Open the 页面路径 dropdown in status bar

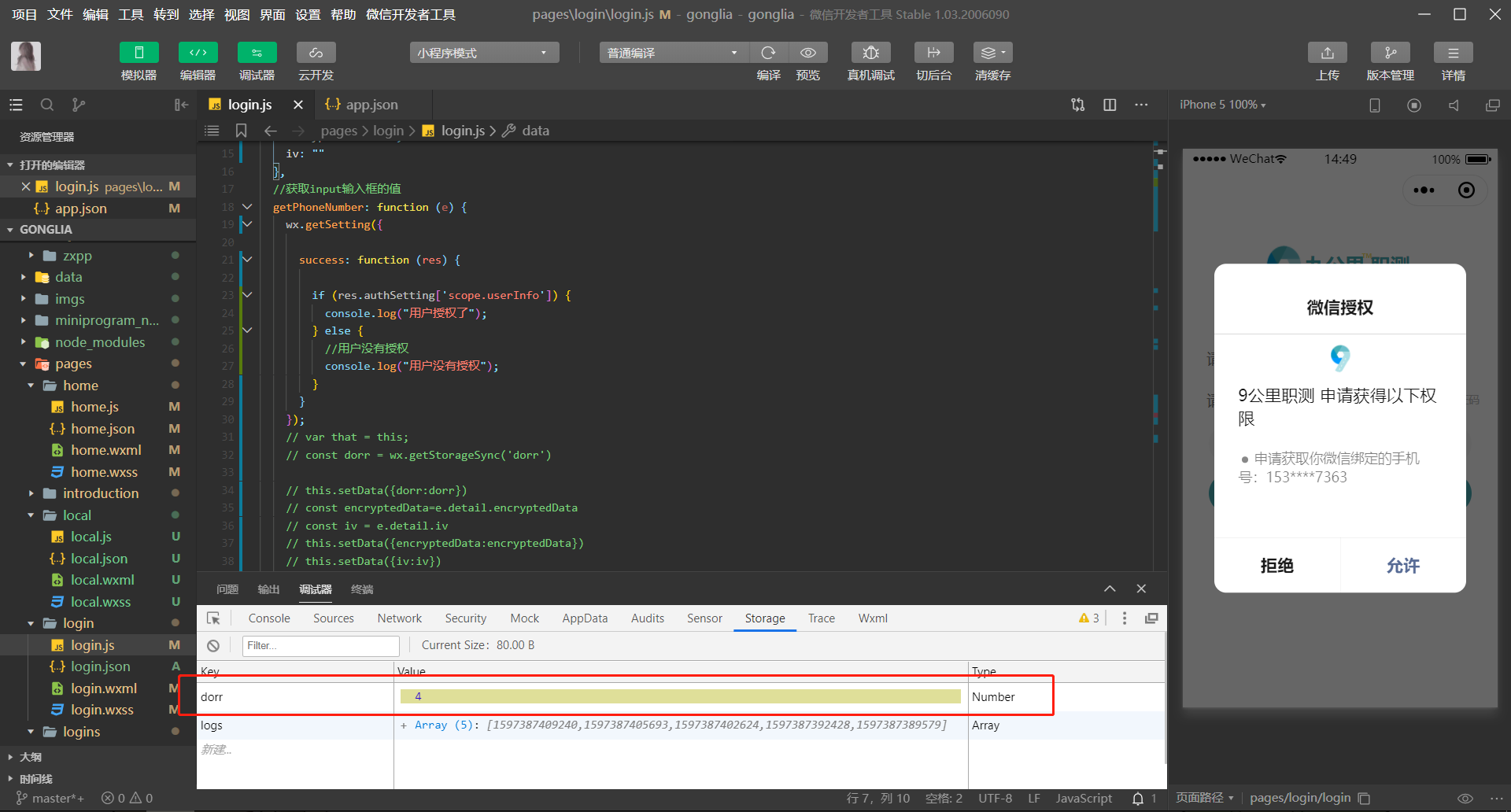(1205, 798)
